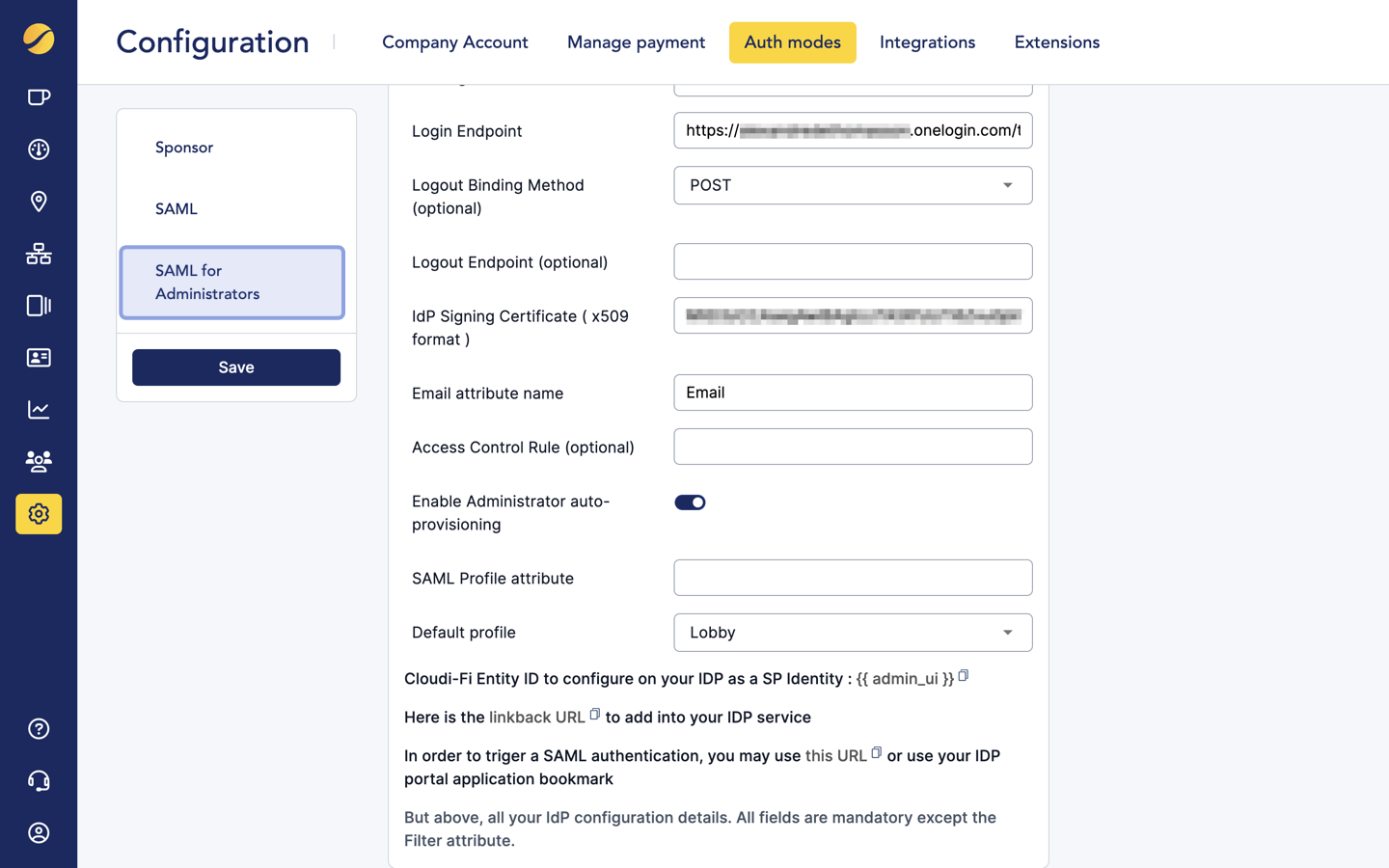Screen dimensions: 1389x868
Task: Open the network hierarchy icon in sidebar
Action: click(38, 254)
